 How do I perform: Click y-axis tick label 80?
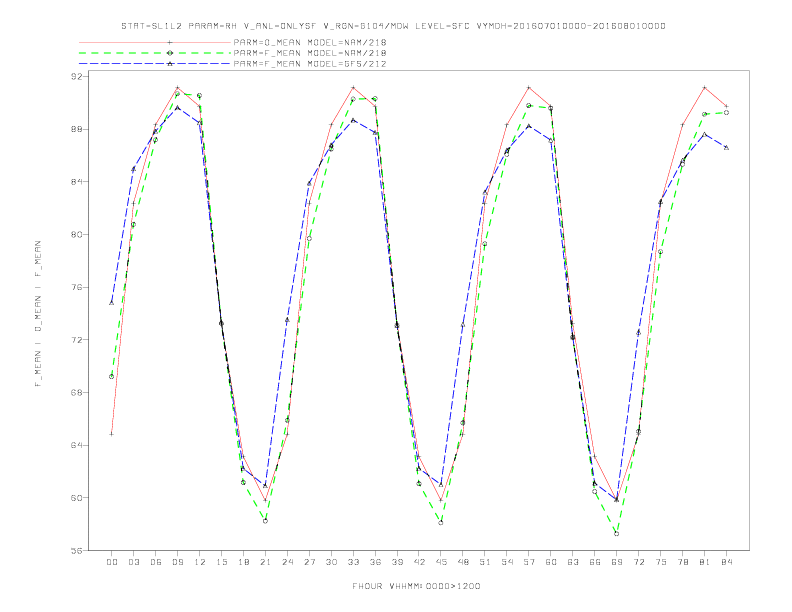click(x=76, y=234)
